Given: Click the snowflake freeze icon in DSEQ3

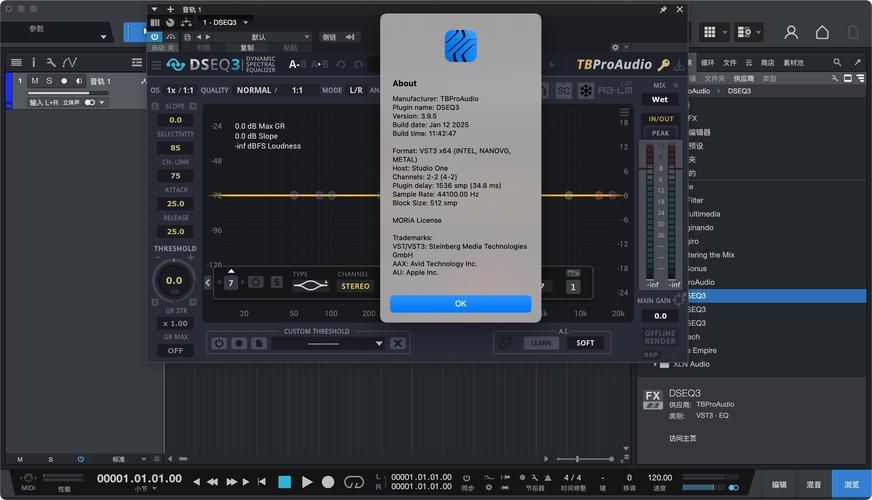Looking at the screenshot, I should click(x=586, y=90).
